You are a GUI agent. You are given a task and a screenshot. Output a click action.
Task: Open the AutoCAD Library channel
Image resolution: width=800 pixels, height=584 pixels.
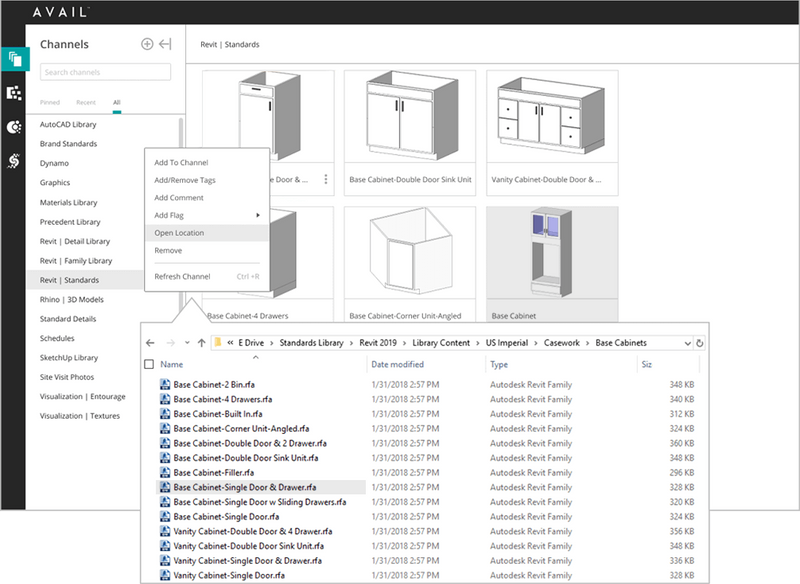tap(68, 124)
